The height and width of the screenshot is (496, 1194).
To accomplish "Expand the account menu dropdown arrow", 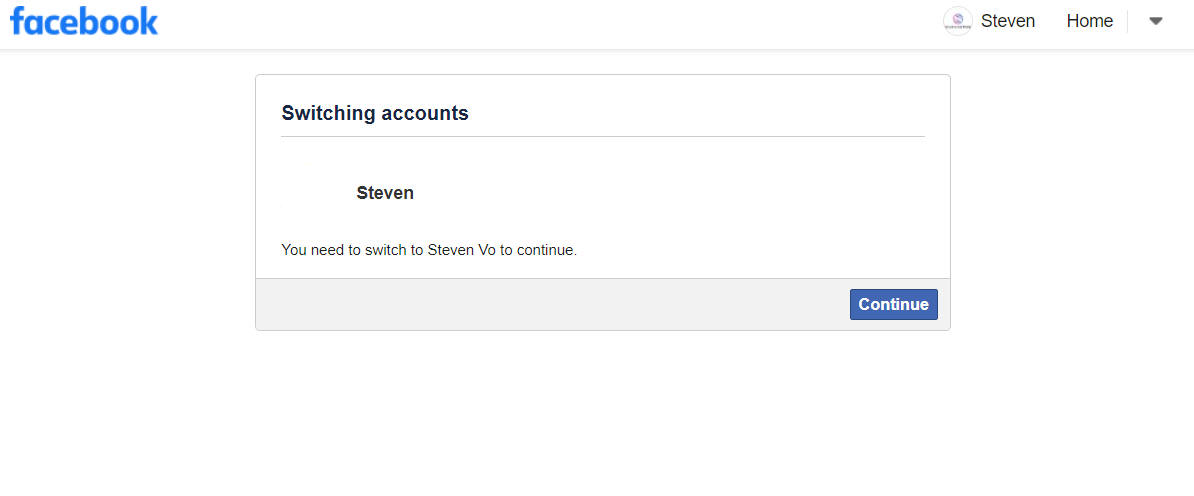I will tap(1156, 21).
